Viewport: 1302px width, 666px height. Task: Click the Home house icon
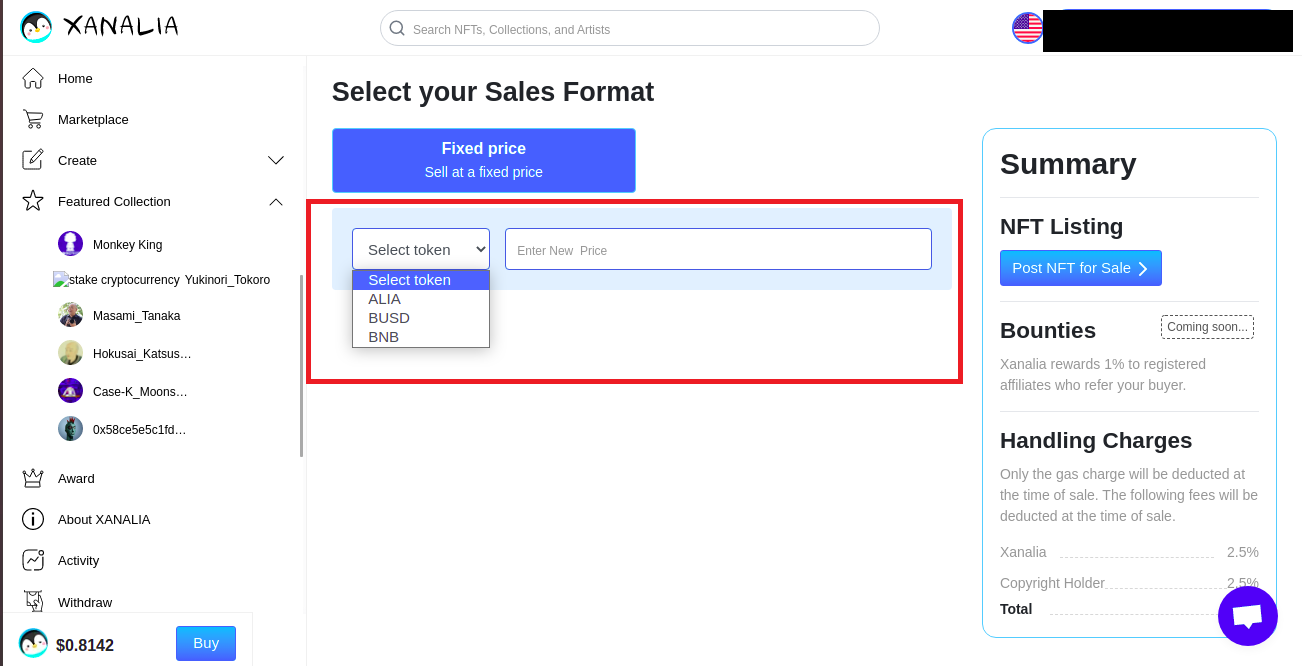[x=33, y=78]
